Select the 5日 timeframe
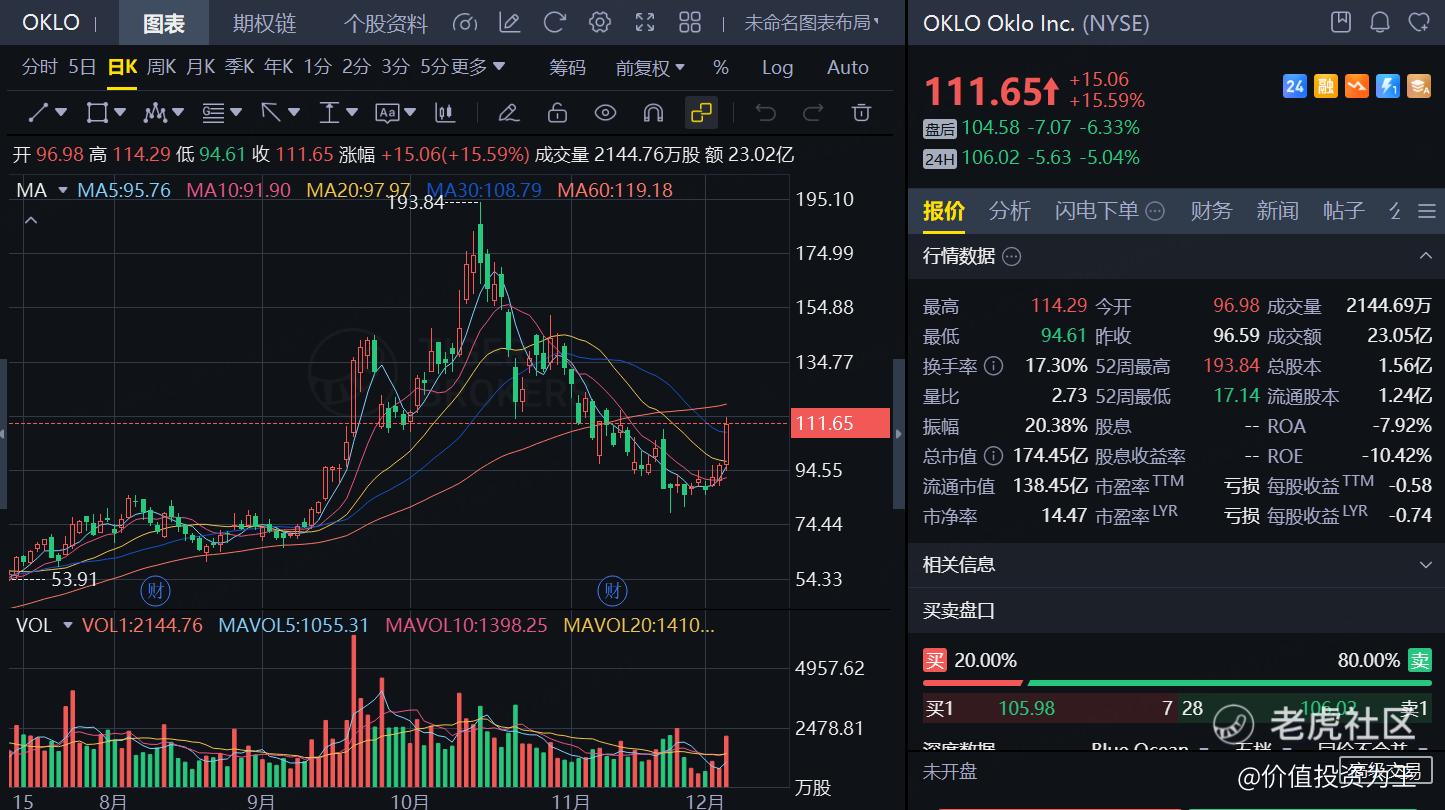The width and height of the screenshot is (1445, 810). [x=82, y=67]
